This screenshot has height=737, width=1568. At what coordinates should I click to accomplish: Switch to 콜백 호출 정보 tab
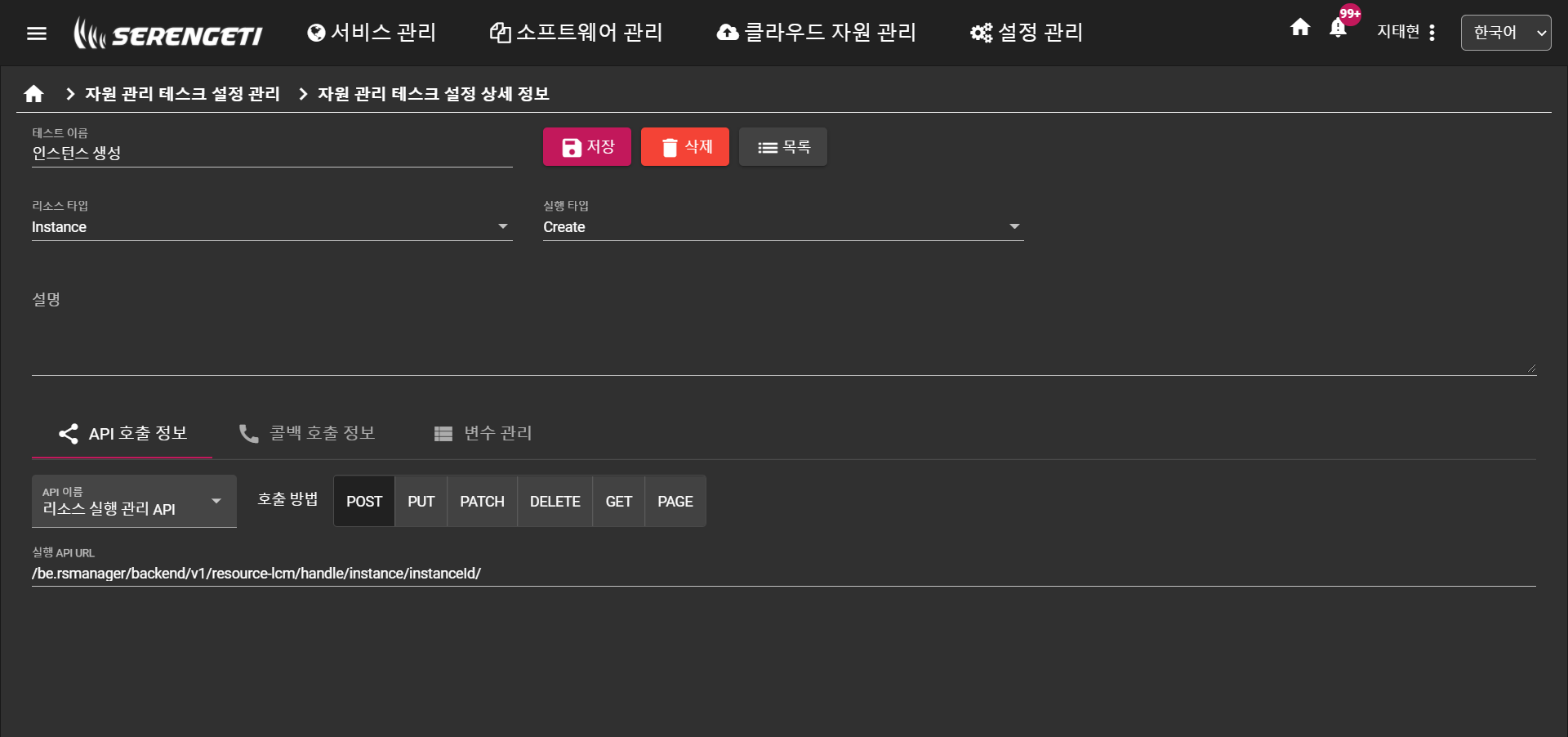(307, 433)
